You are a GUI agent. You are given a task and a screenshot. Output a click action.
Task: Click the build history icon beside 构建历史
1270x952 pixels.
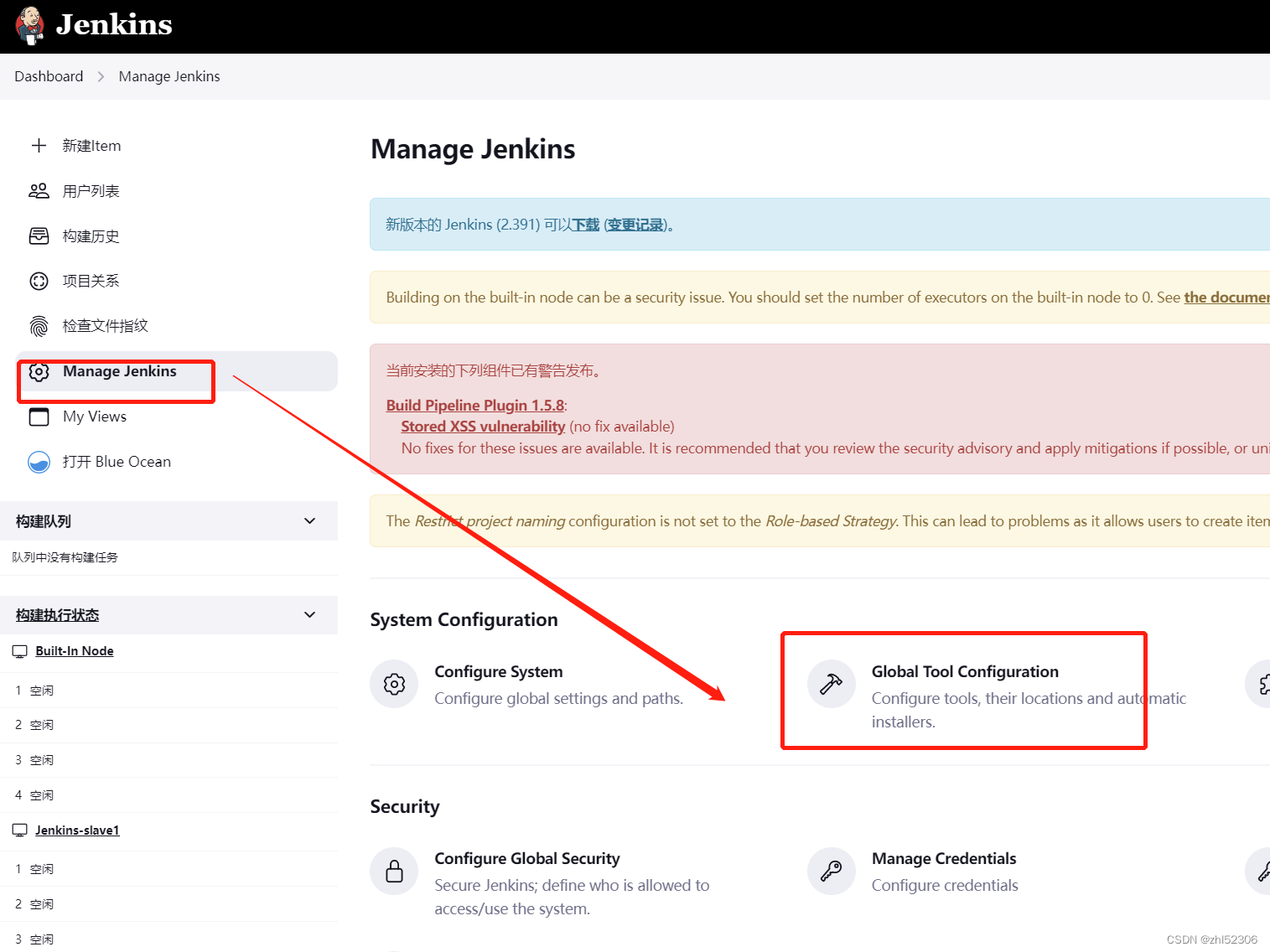click(39, 236)
